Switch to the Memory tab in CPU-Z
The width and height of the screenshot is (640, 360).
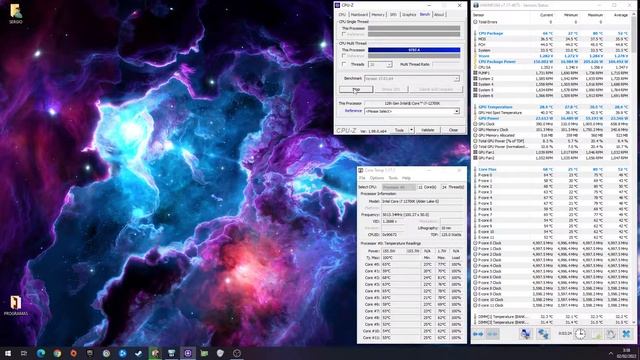click(x=378, y=15)
